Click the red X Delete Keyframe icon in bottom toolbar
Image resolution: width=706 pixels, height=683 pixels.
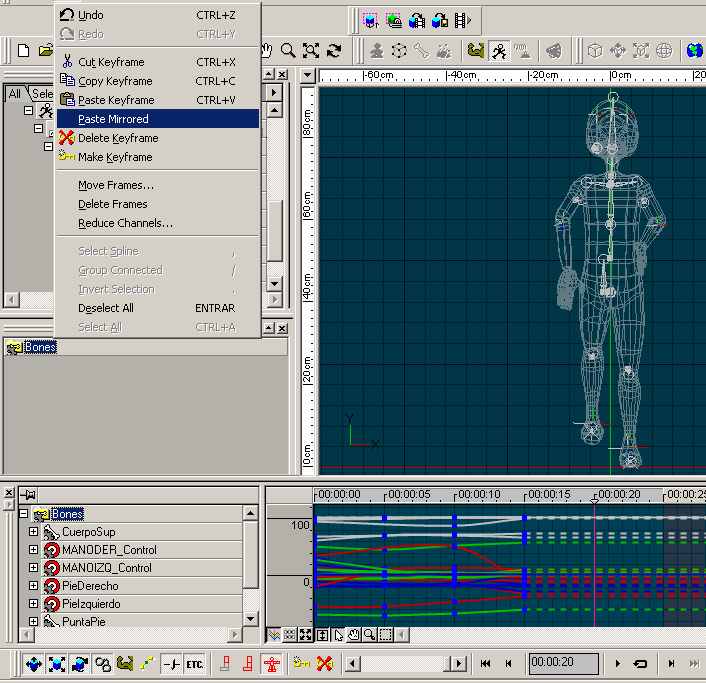pos(324,663)
